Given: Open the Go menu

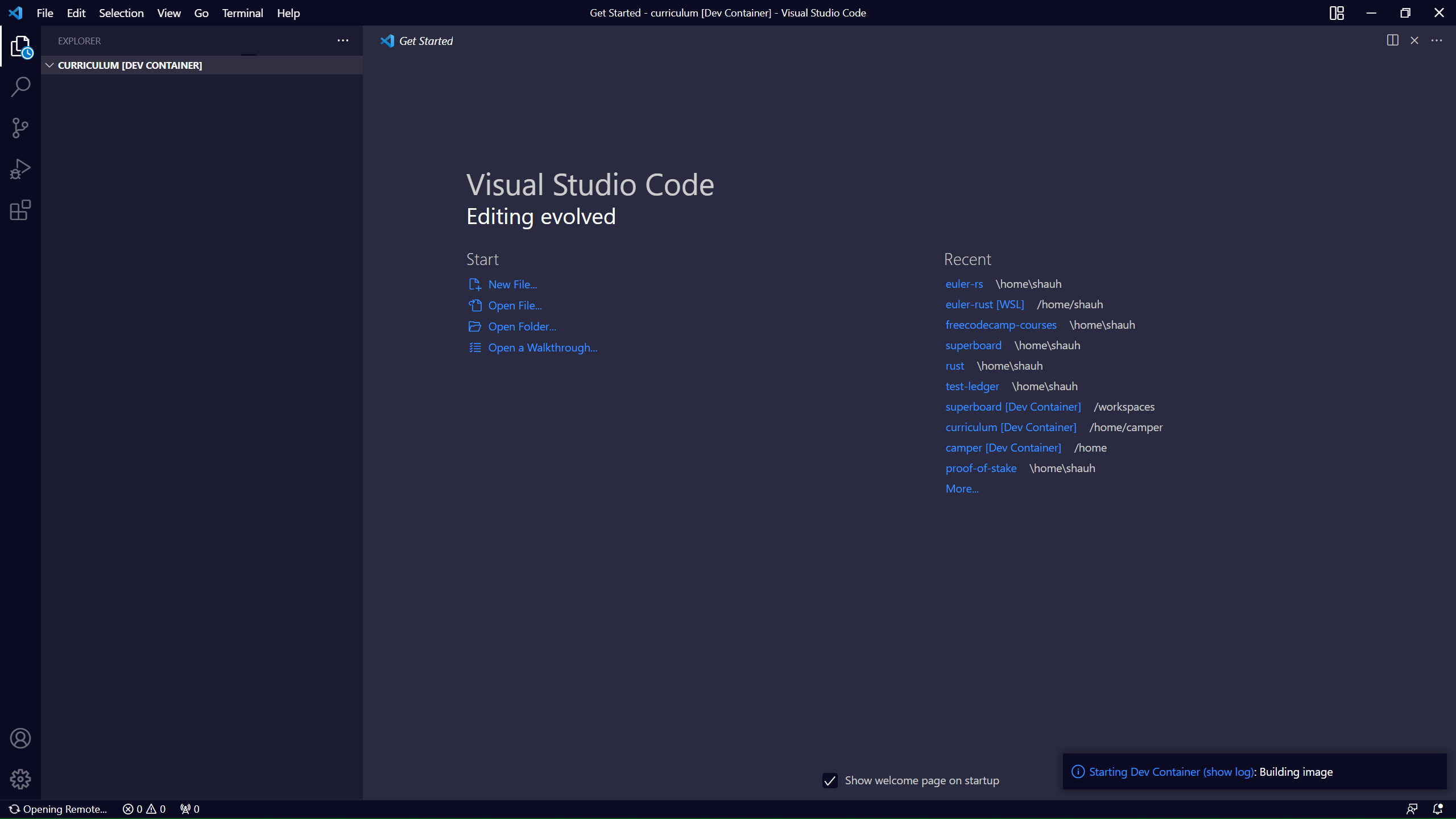Looking at the screenshot, I should [x=201, y=13].
